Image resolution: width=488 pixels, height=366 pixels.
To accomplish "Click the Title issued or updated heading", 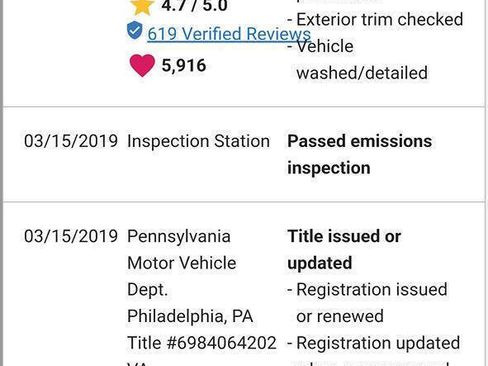I will click(344, 249).
